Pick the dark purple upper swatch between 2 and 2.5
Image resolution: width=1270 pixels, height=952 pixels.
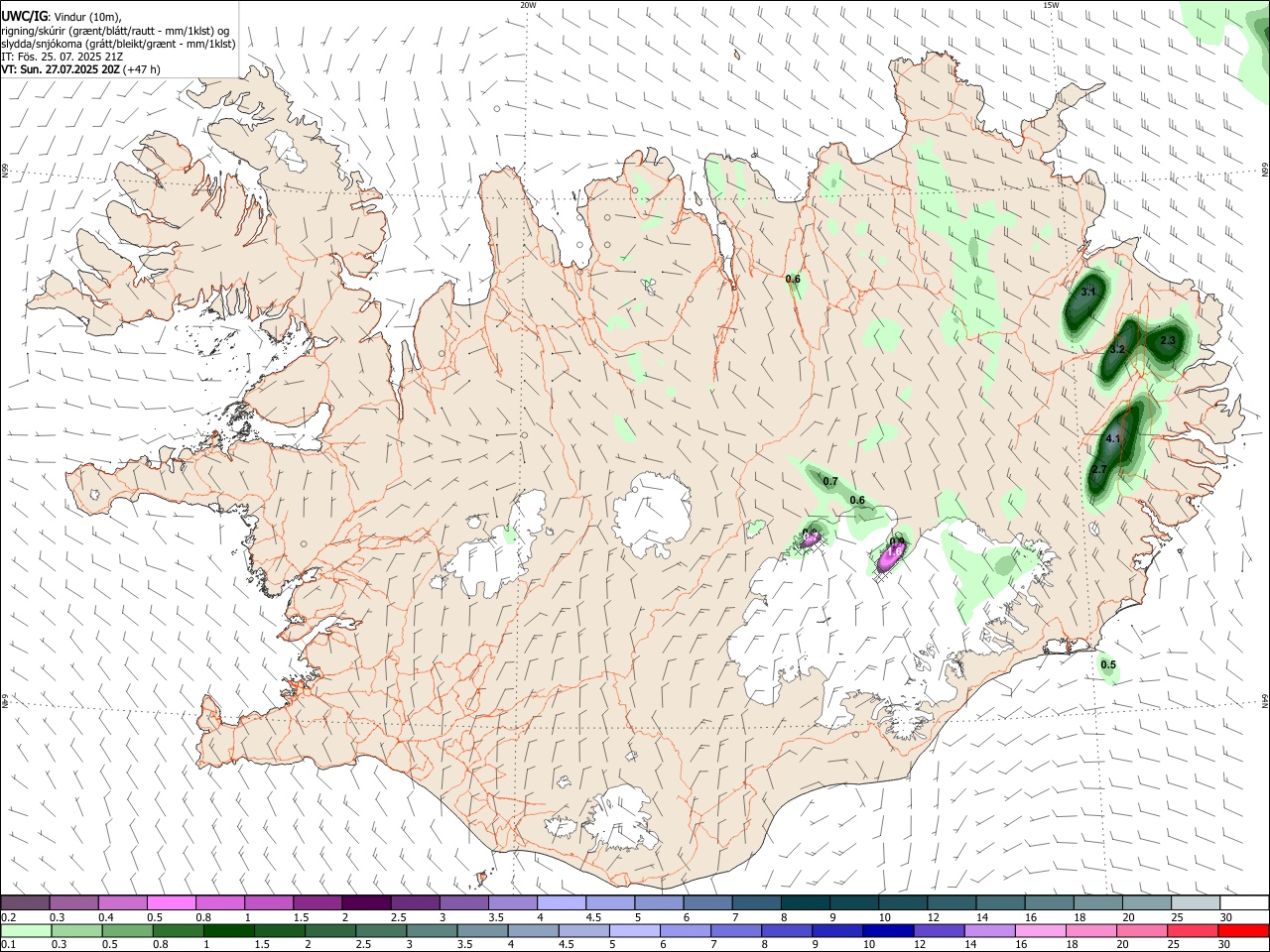click(x=366, y=902)
